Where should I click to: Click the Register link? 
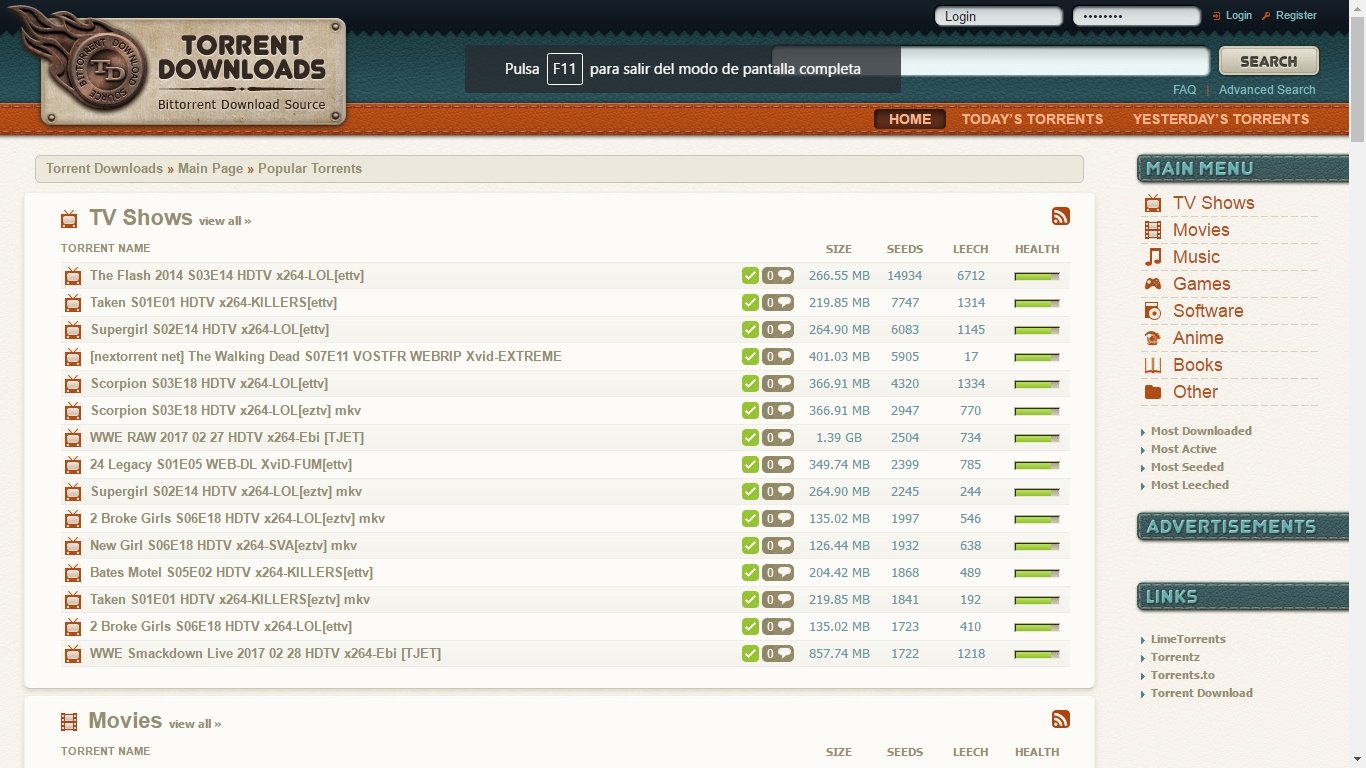[x=1296, y=15]
